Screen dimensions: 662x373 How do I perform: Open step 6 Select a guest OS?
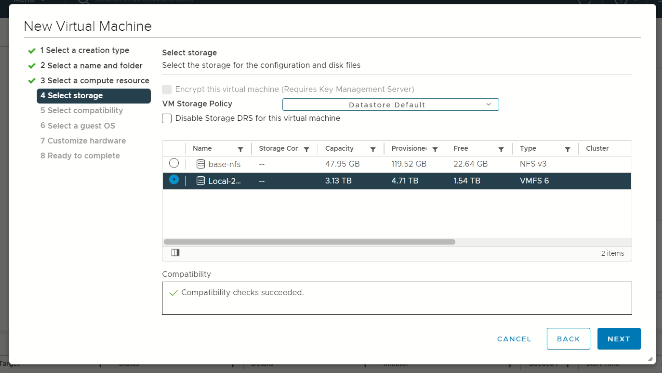(x=78, y=125)
